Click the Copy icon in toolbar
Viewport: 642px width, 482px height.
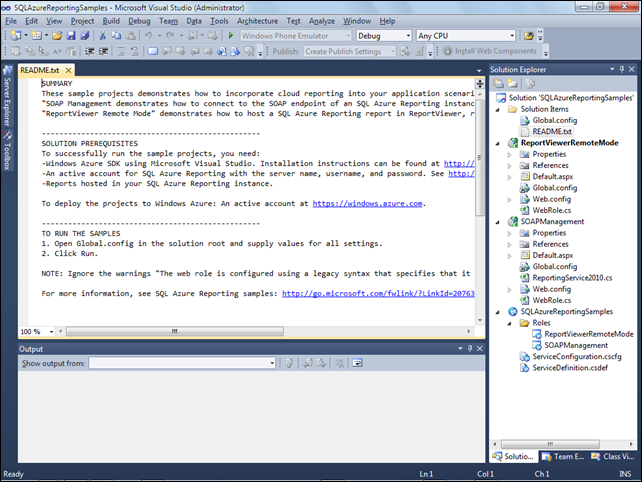[116, 36]
